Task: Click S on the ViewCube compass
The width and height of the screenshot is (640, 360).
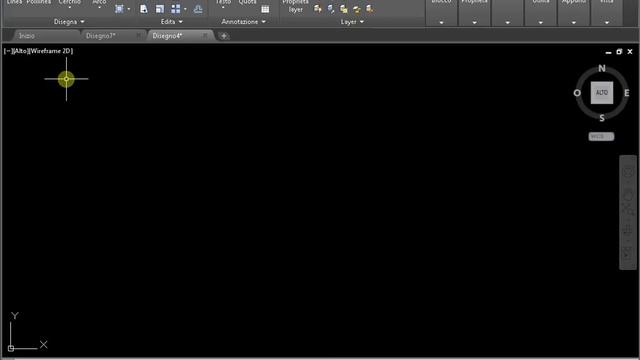Action: click(x=602, y=118)
